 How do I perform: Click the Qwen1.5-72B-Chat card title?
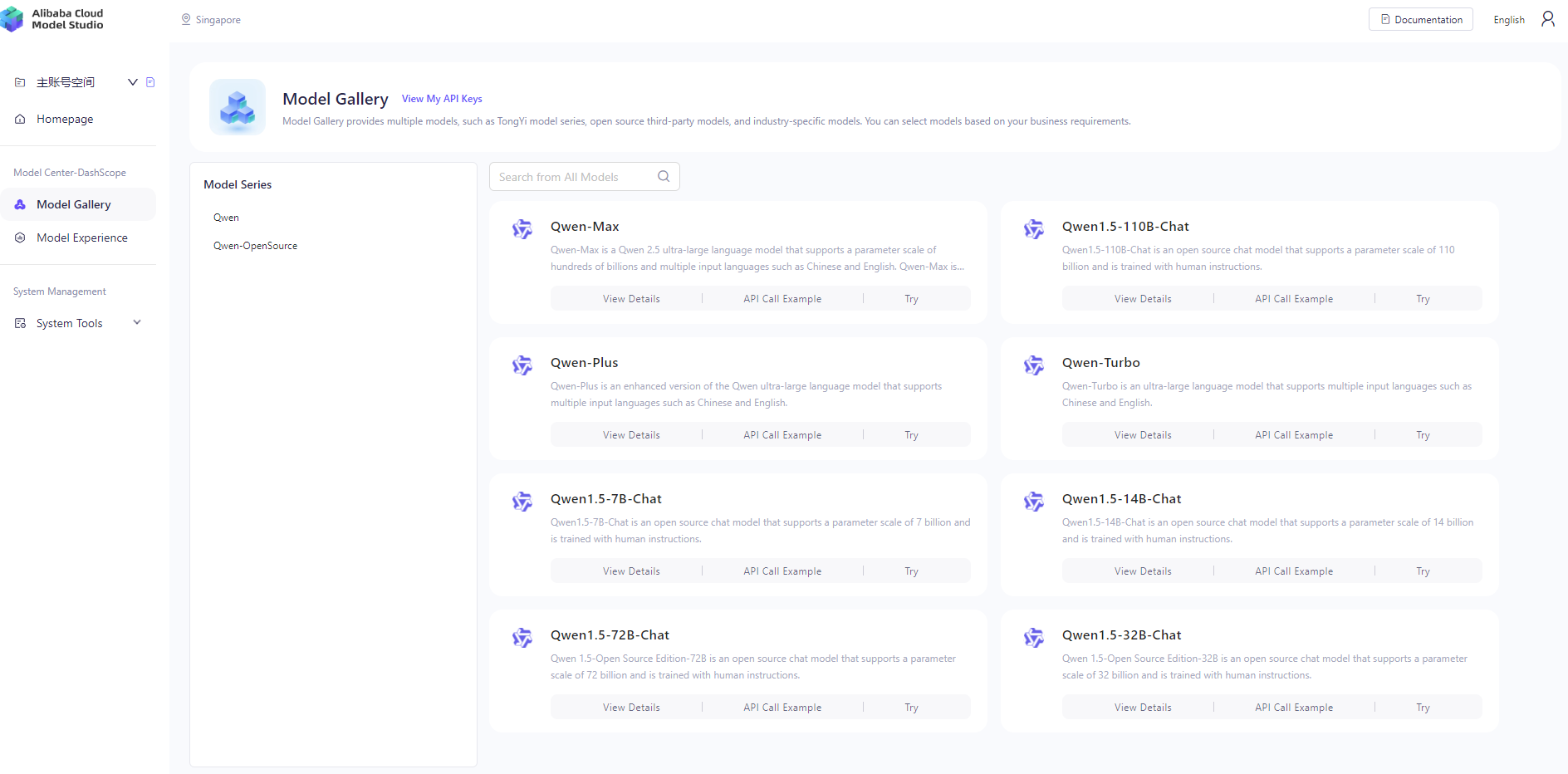pos(610,635)
